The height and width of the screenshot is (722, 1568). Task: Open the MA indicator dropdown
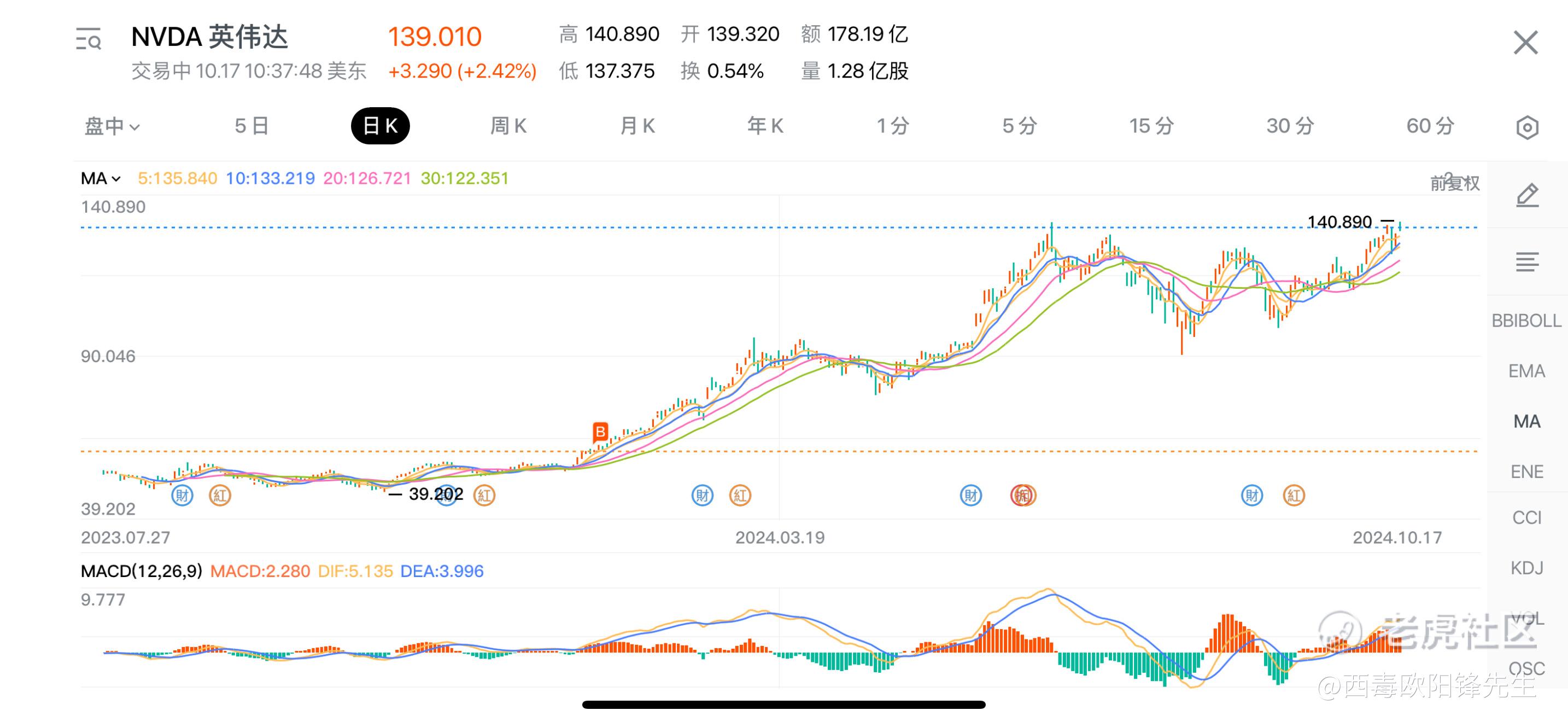point(101,178)
